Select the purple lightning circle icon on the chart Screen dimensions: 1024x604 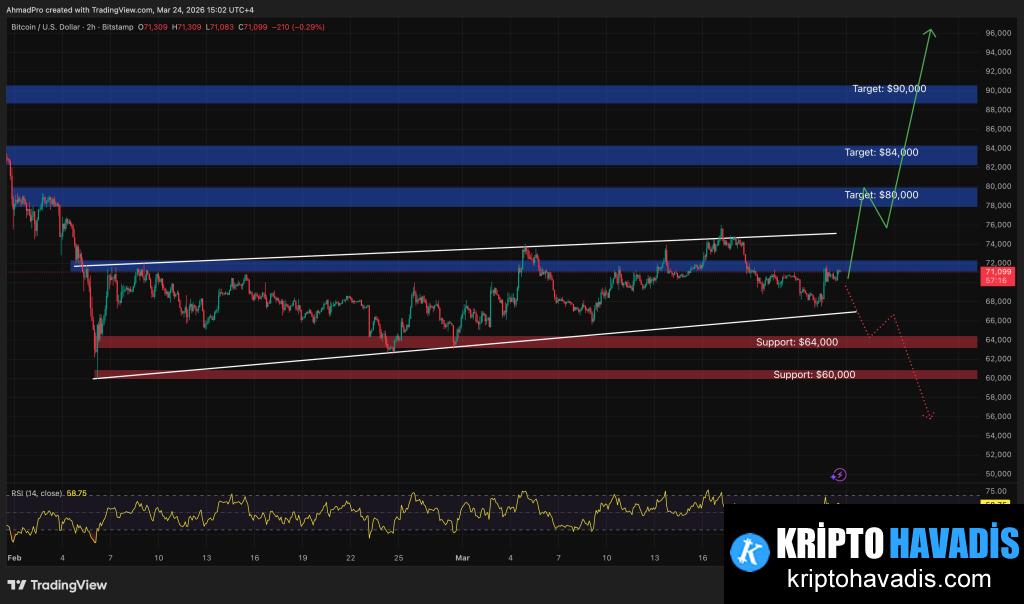840,474
